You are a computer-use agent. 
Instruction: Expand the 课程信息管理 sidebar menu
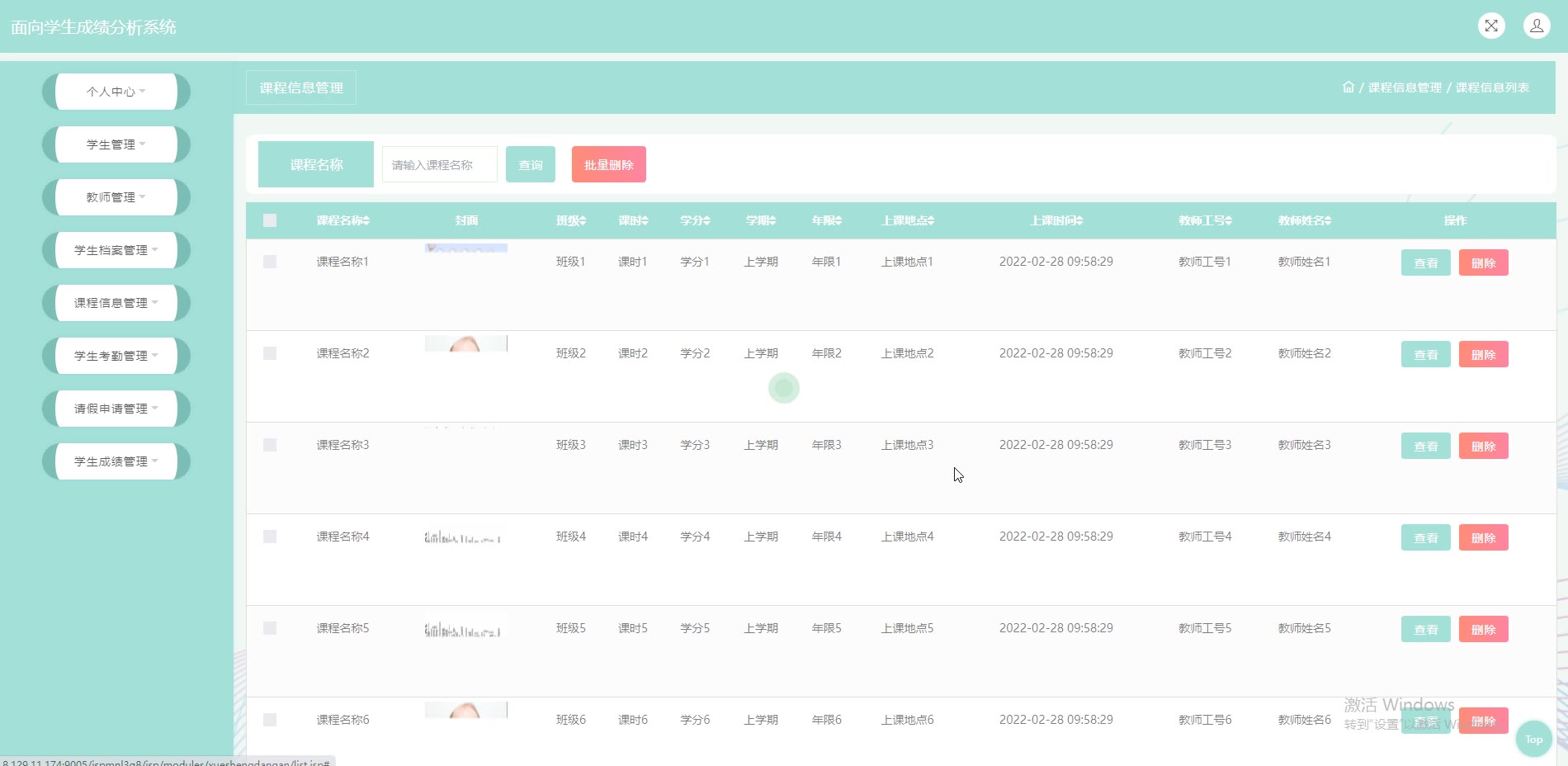coord(116,303)
